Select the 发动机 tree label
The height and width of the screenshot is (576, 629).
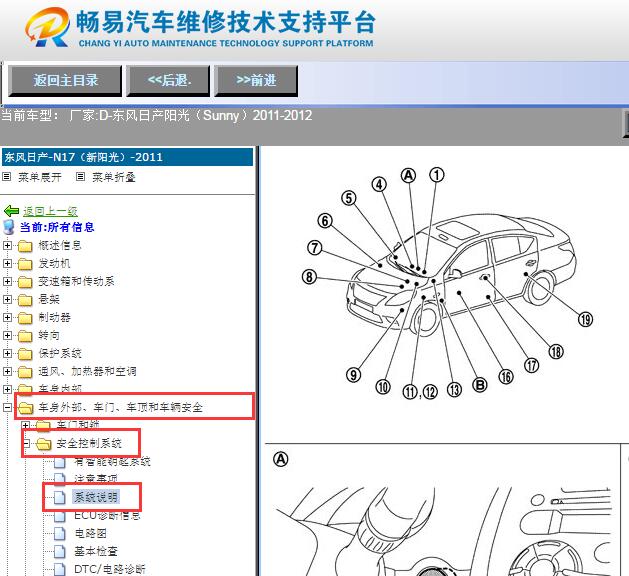tap(54, 264)
